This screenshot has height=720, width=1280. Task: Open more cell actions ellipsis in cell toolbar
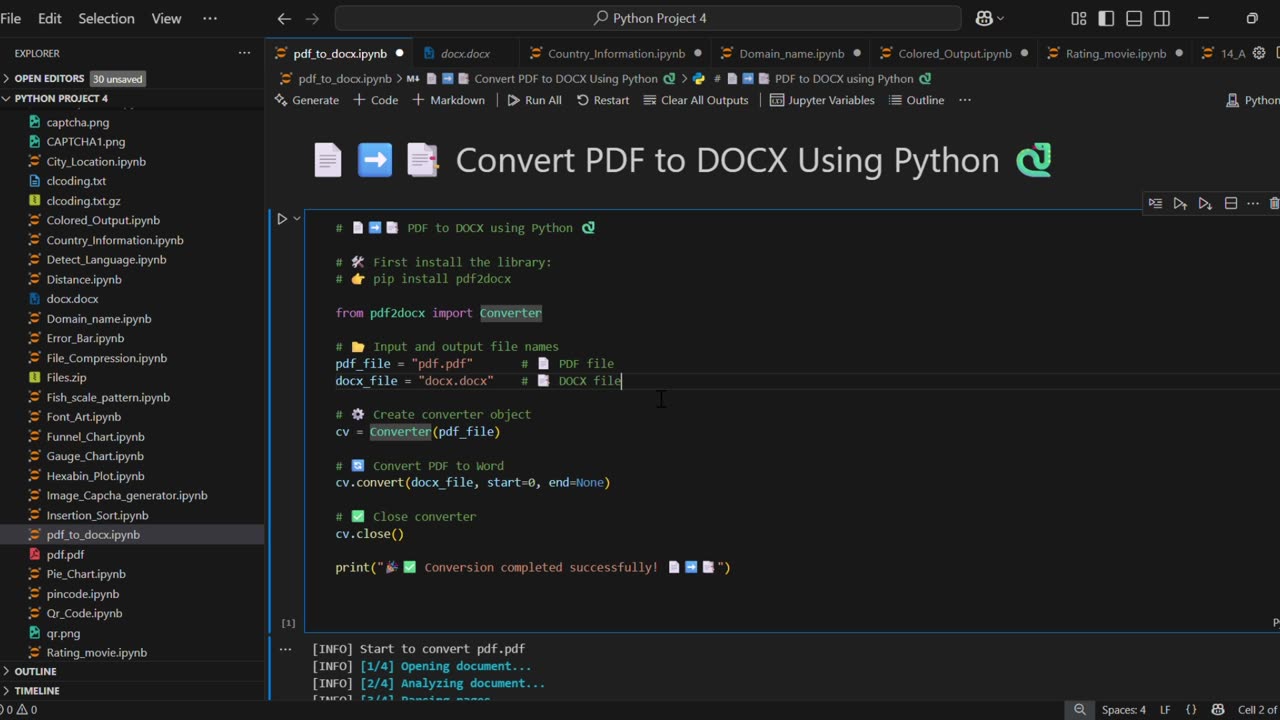1252,203
